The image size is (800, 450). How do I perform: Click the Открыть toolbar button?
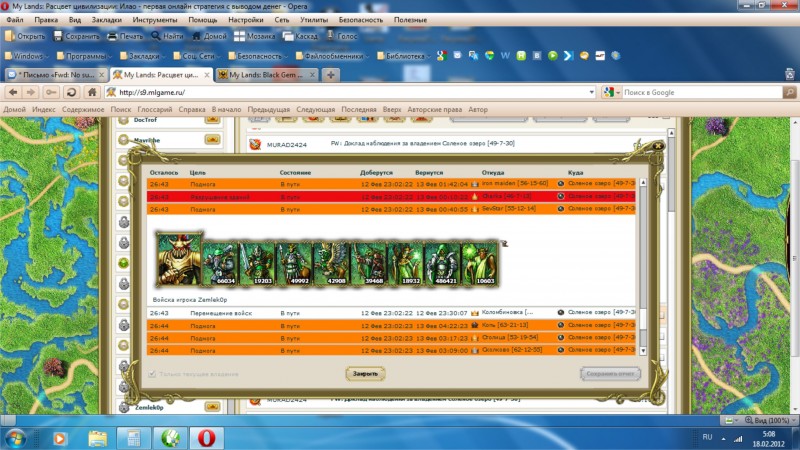25,36
